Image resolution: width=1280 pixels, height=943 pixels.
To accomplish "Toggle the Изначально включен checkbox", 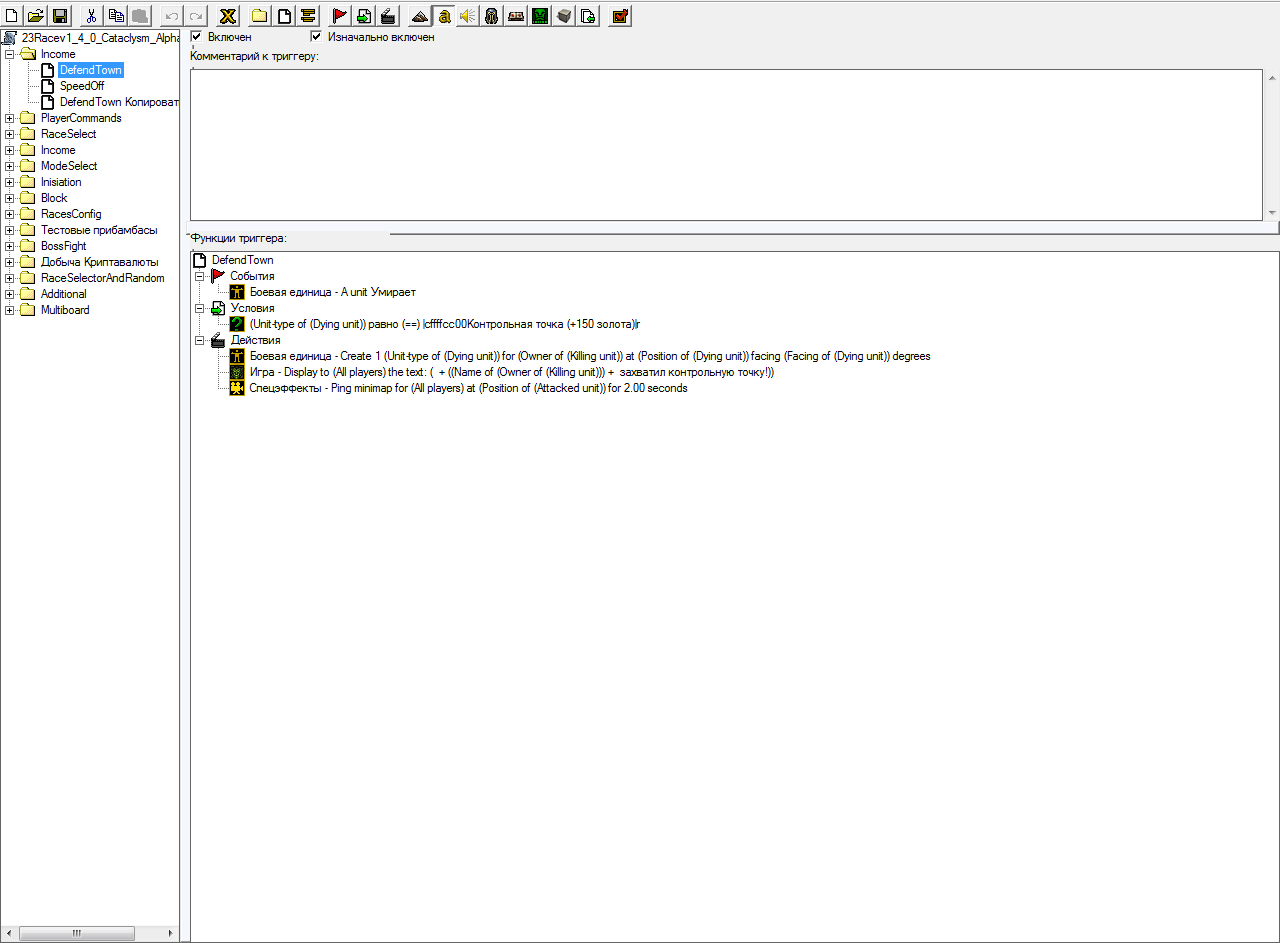I will pos(317,37).
